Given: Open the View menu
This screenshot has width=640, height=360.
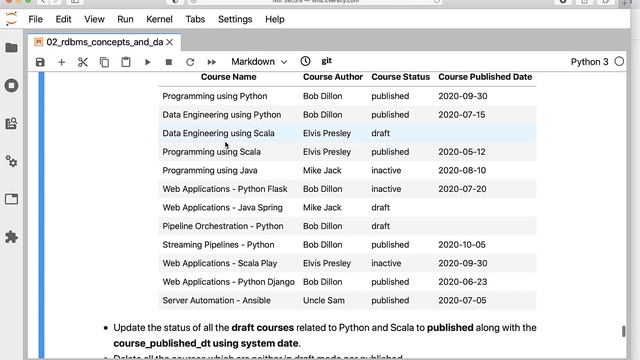Looking at the screenshot, I should (x=94, y=19).
